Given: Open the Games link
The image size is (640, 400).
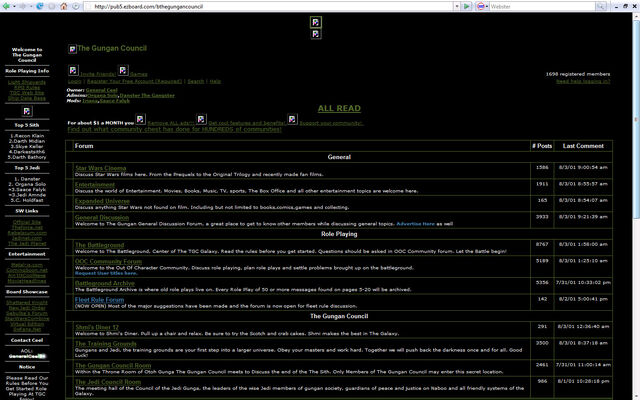Looking at the screenshot, I should 139,74.
